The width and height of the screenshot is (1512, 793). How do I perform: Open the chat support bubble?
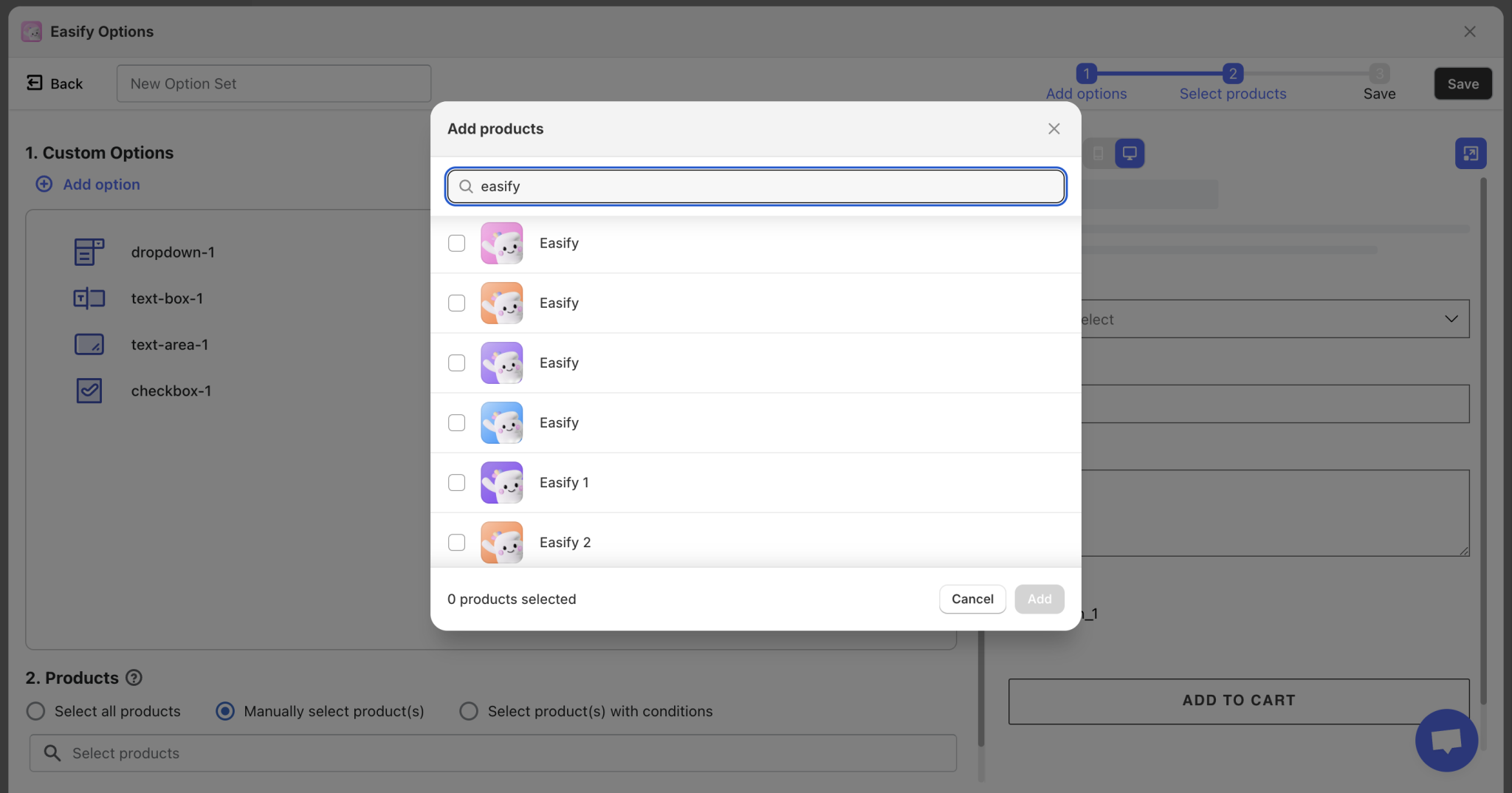coord(1446,741)
